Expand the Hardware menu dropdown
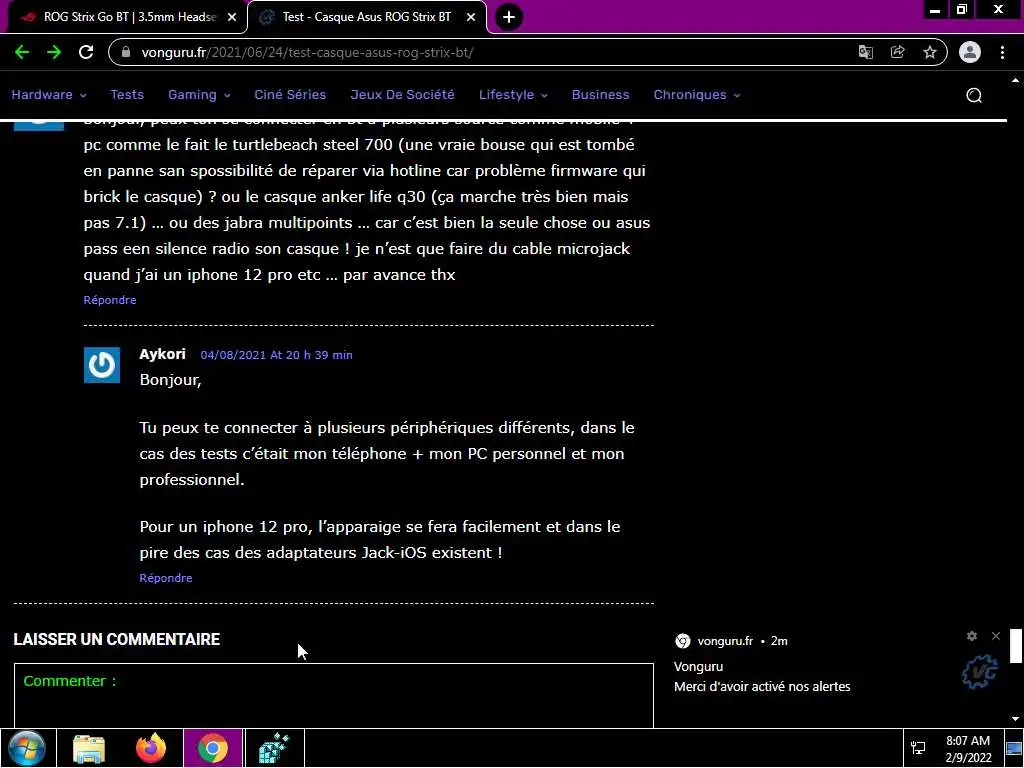Viewport: 1024px width, 768px height. tap(48, 95)
